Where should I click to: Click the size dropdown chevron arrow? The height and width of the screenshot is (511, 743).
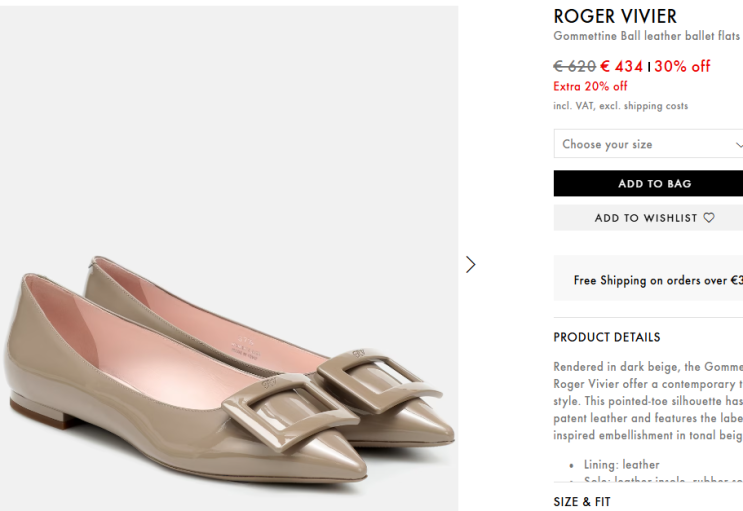pyautogui.click(x=738, y=145)
